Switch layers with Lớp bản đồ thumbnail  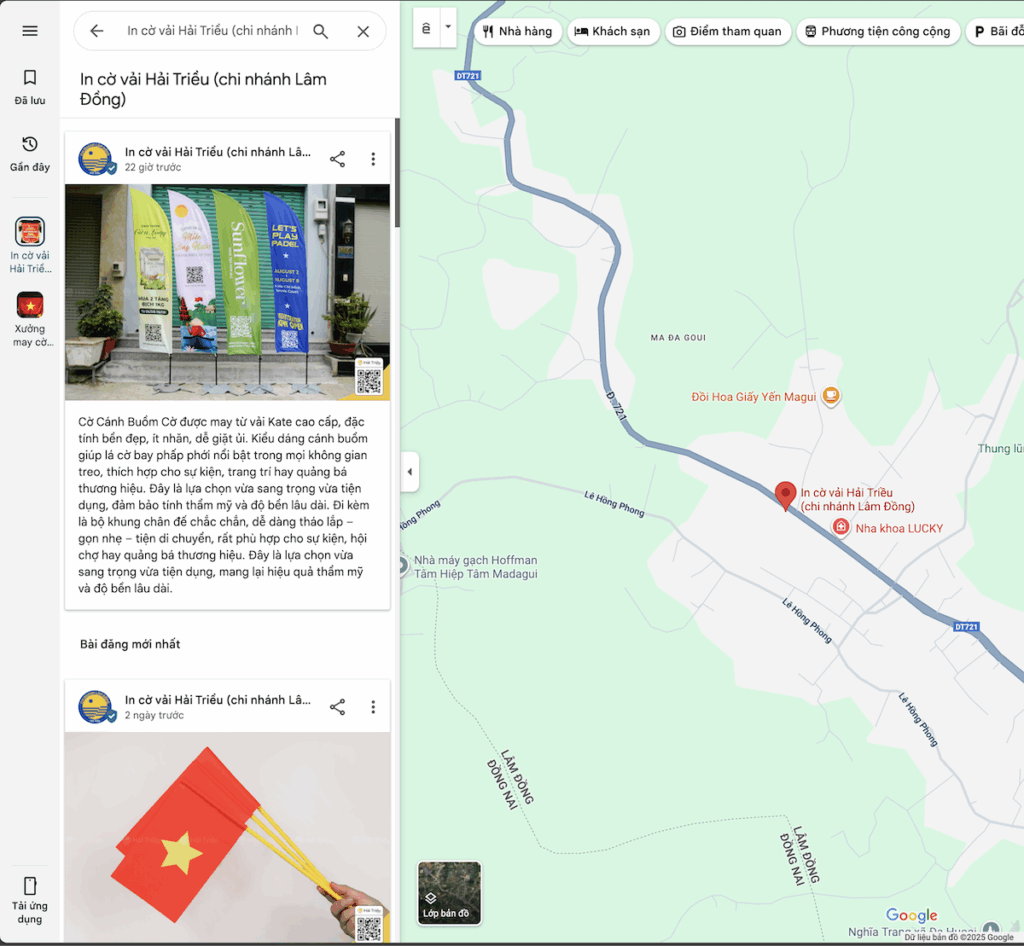(449, 892)
